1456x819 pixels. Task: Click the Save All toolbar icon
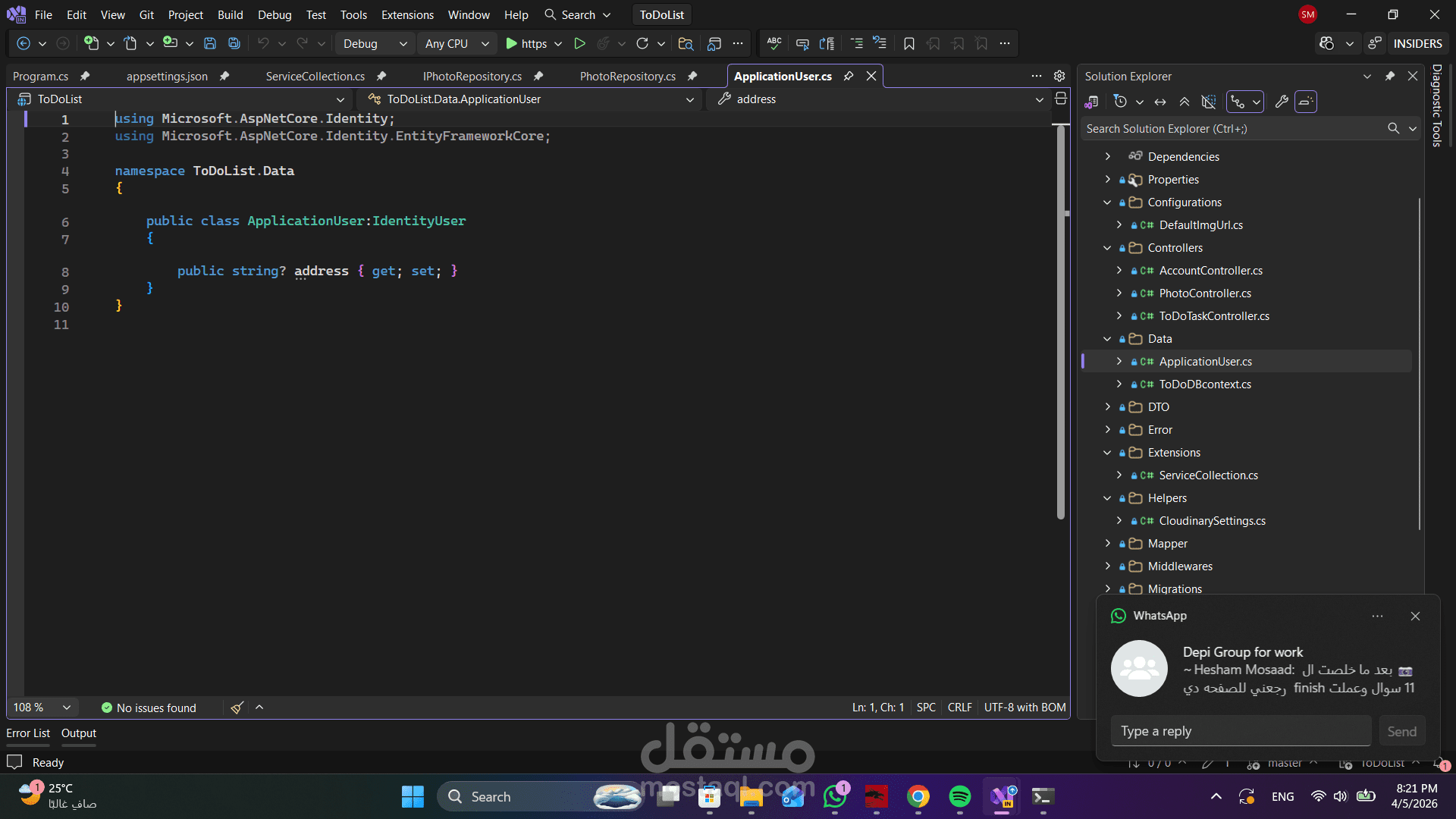point(234,44)
